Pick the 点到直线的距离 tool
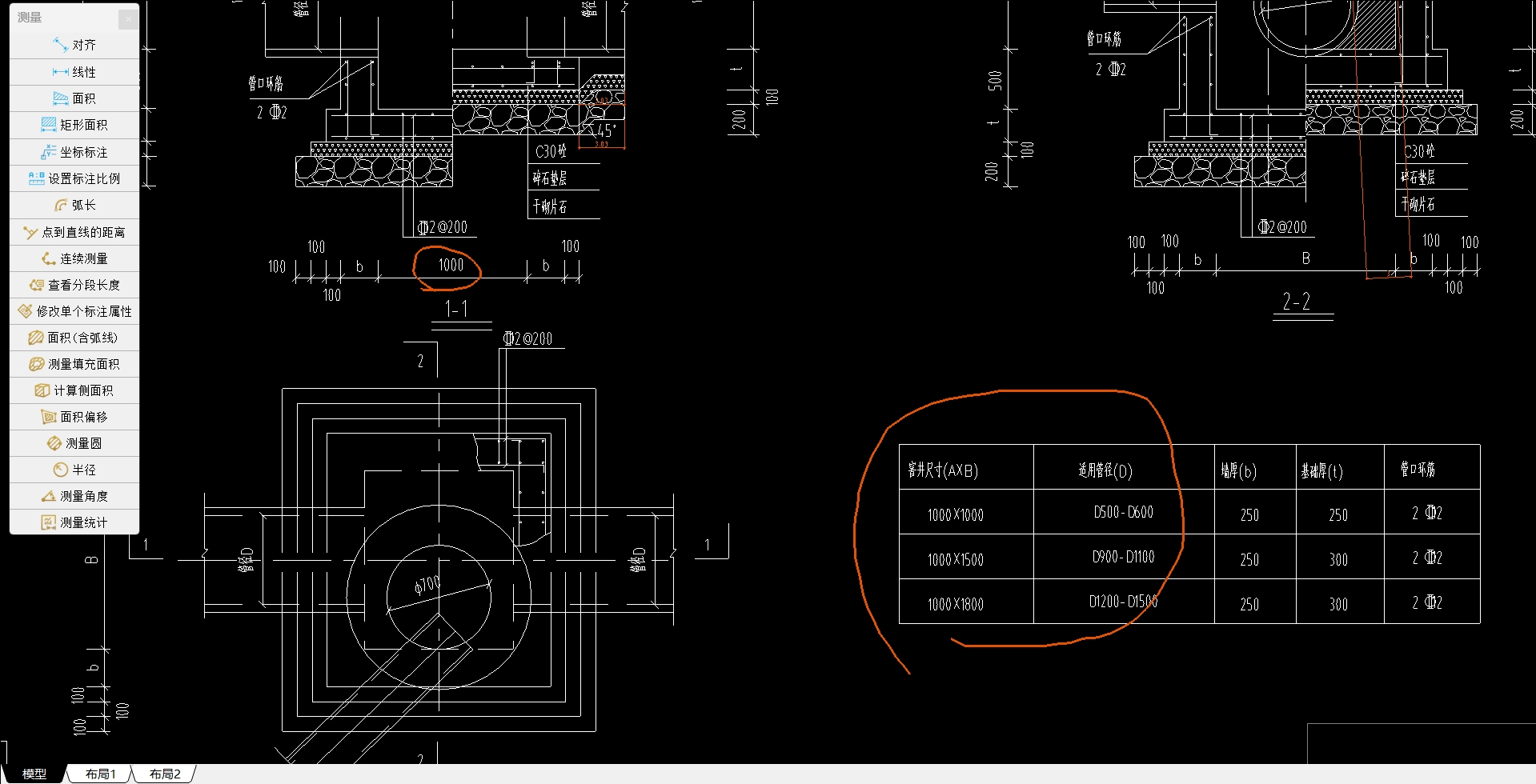Viewport: 1536px width, 784px height. 74,232
